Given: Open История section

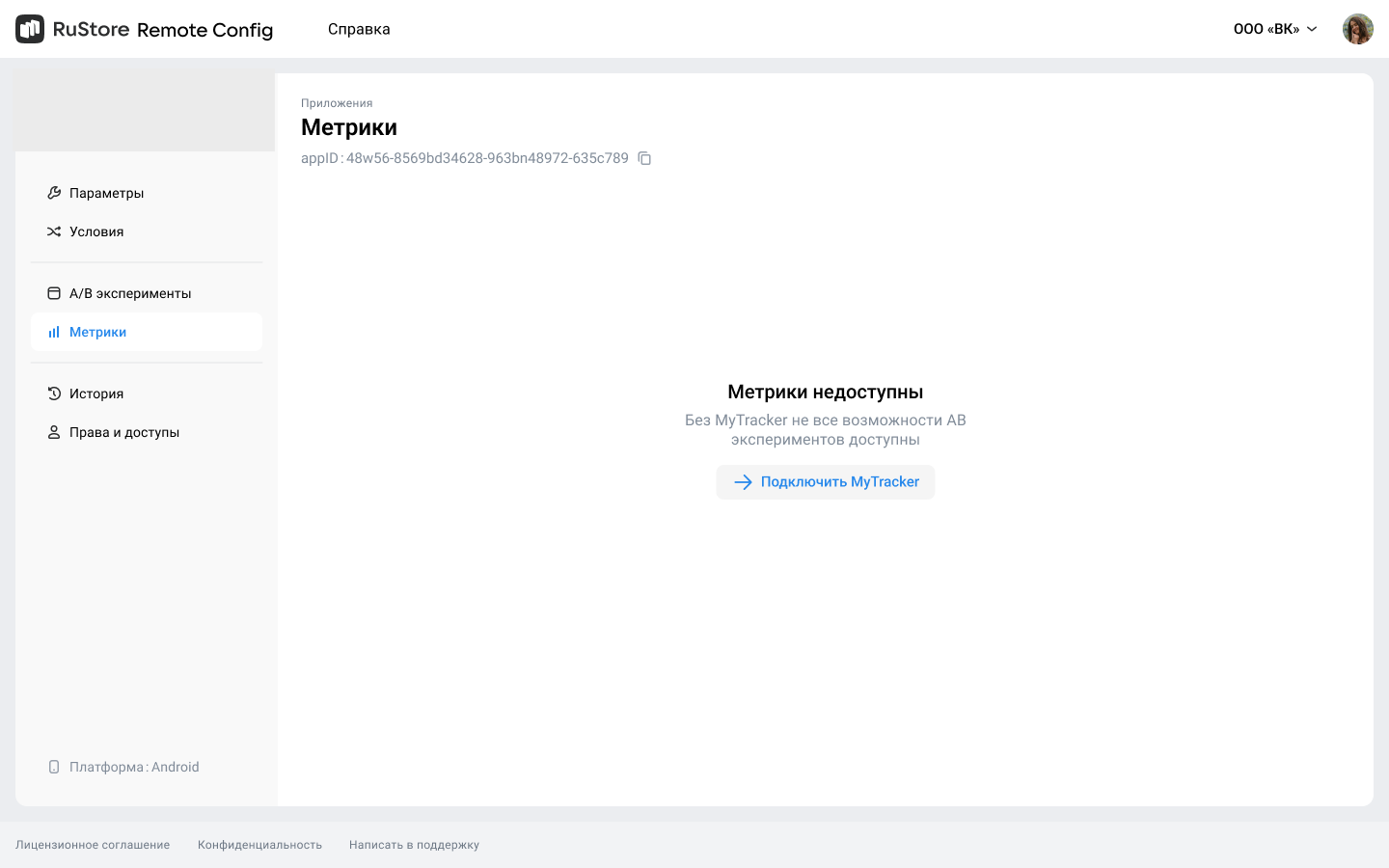Looking at the screenshot, I should pyautogui.click(x=147, y=393).
